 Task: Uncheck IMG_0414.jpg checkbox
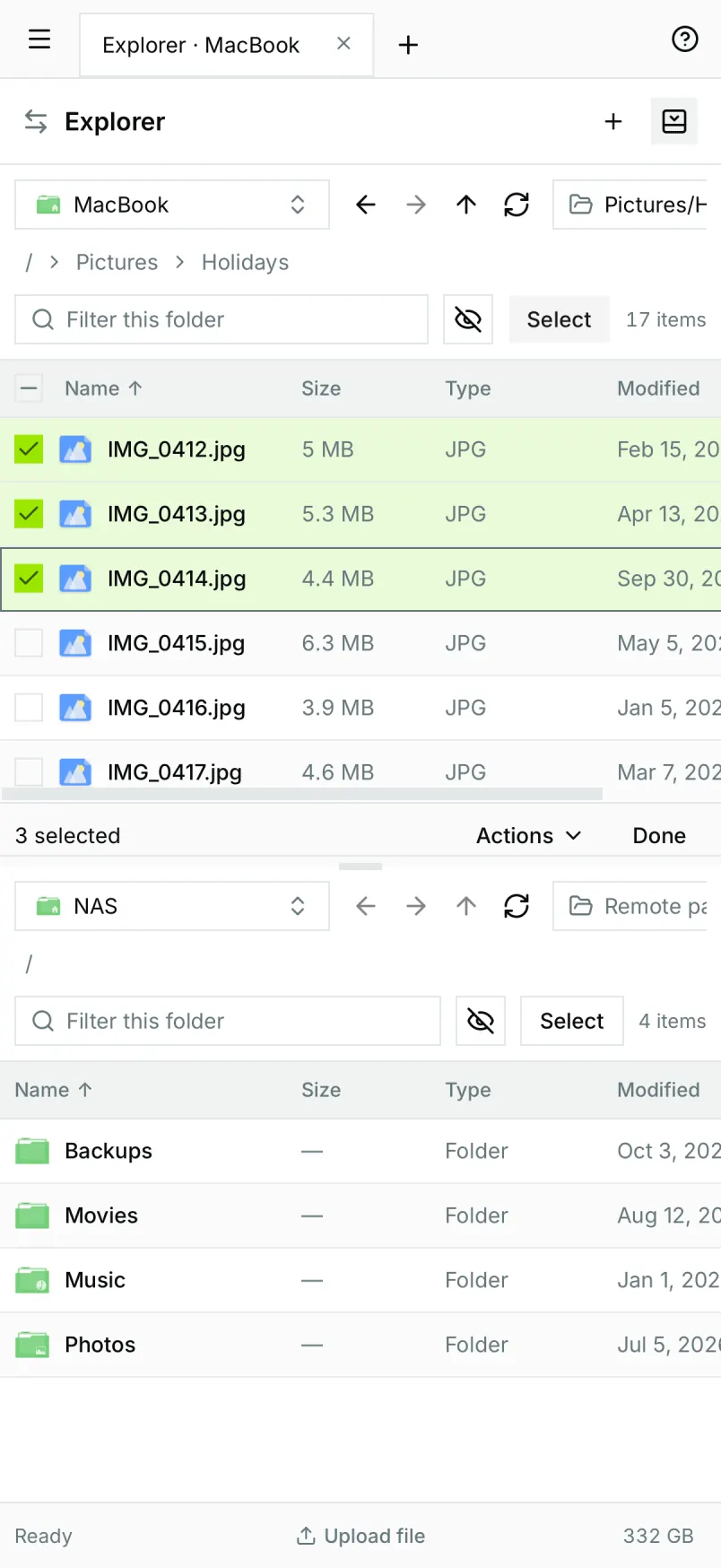pos(29,579)
